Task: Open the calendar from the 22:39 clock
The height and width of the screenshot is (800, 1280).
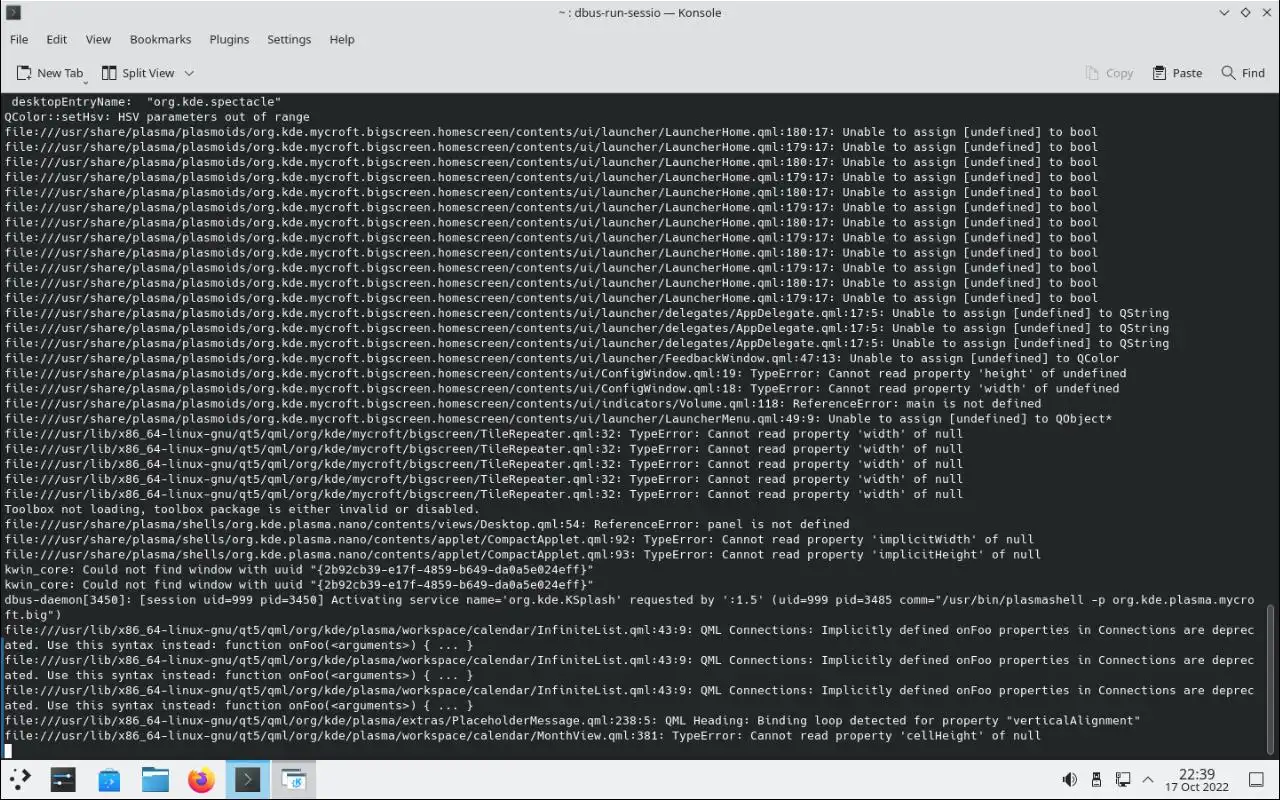Action: (x=1196, y=779)
